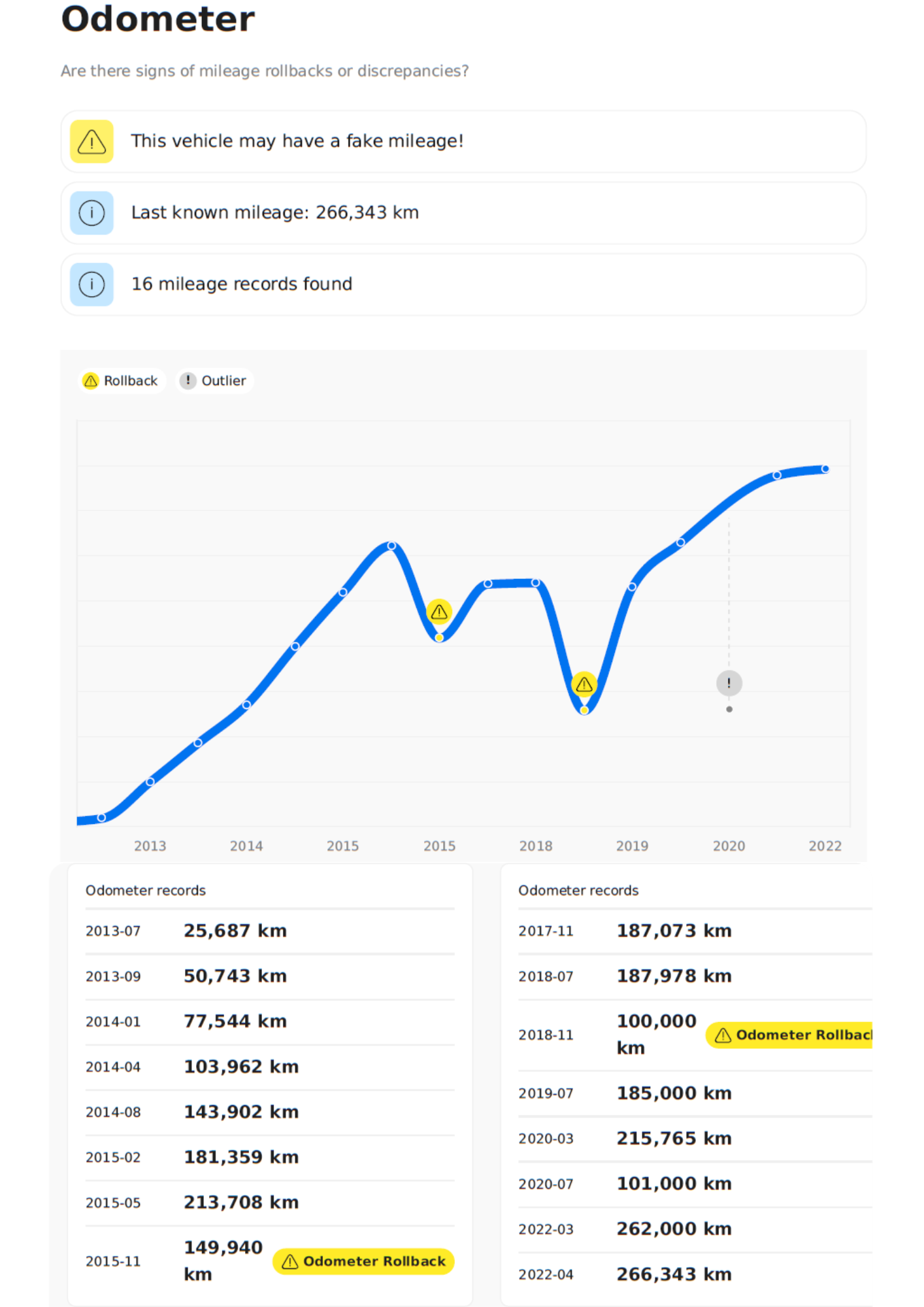Toggle the Rollback legend chip
924x1307 pixels.
122,381
